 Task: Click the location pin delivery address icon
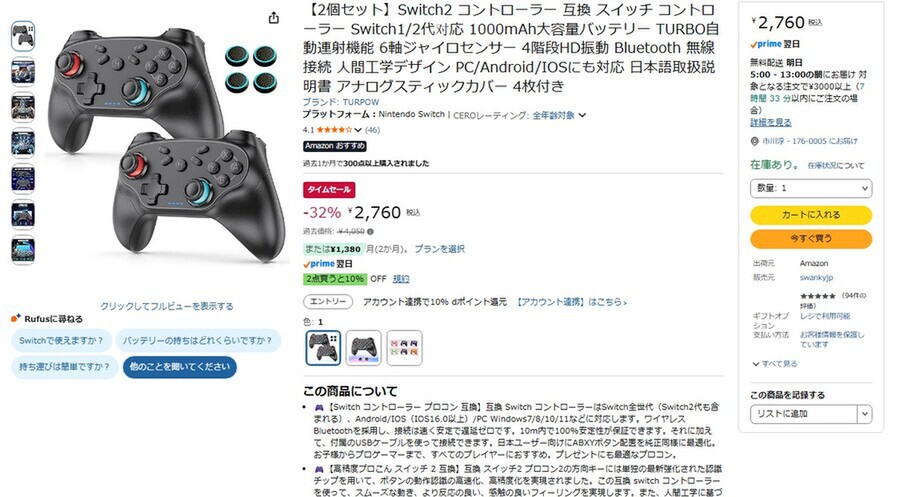754,141
